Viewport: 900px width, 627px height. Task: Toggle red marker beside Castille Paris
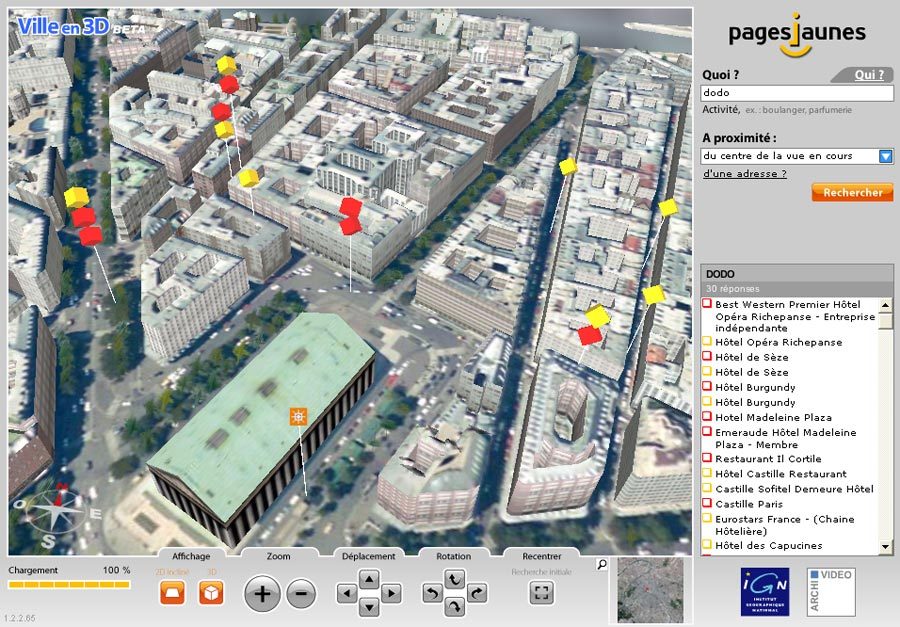707,504
